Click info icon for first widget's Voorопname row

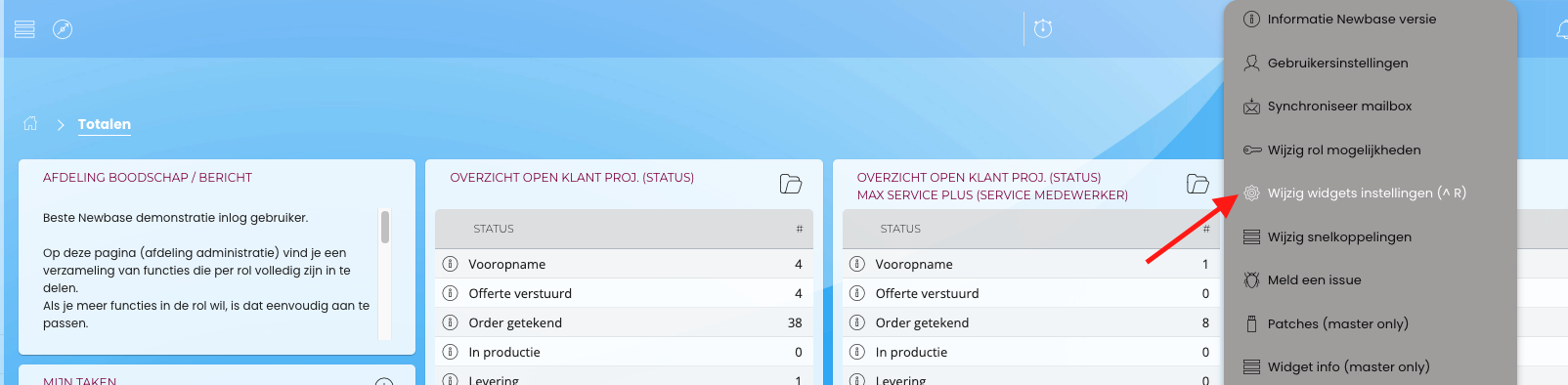(451, 264)
